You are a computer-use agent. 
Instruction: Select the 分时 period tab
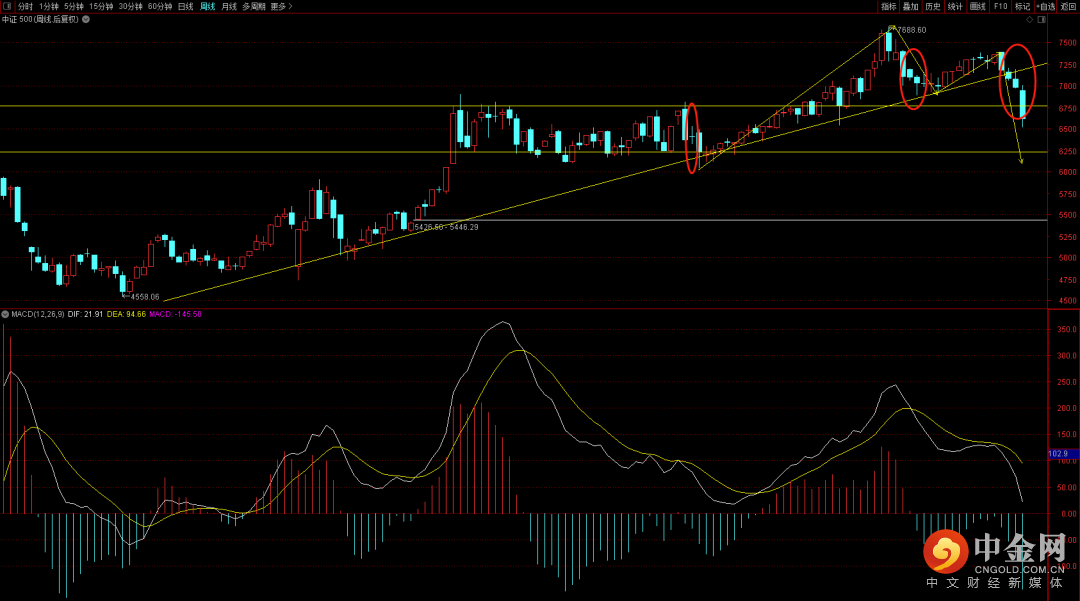click(x=25, y=6)
